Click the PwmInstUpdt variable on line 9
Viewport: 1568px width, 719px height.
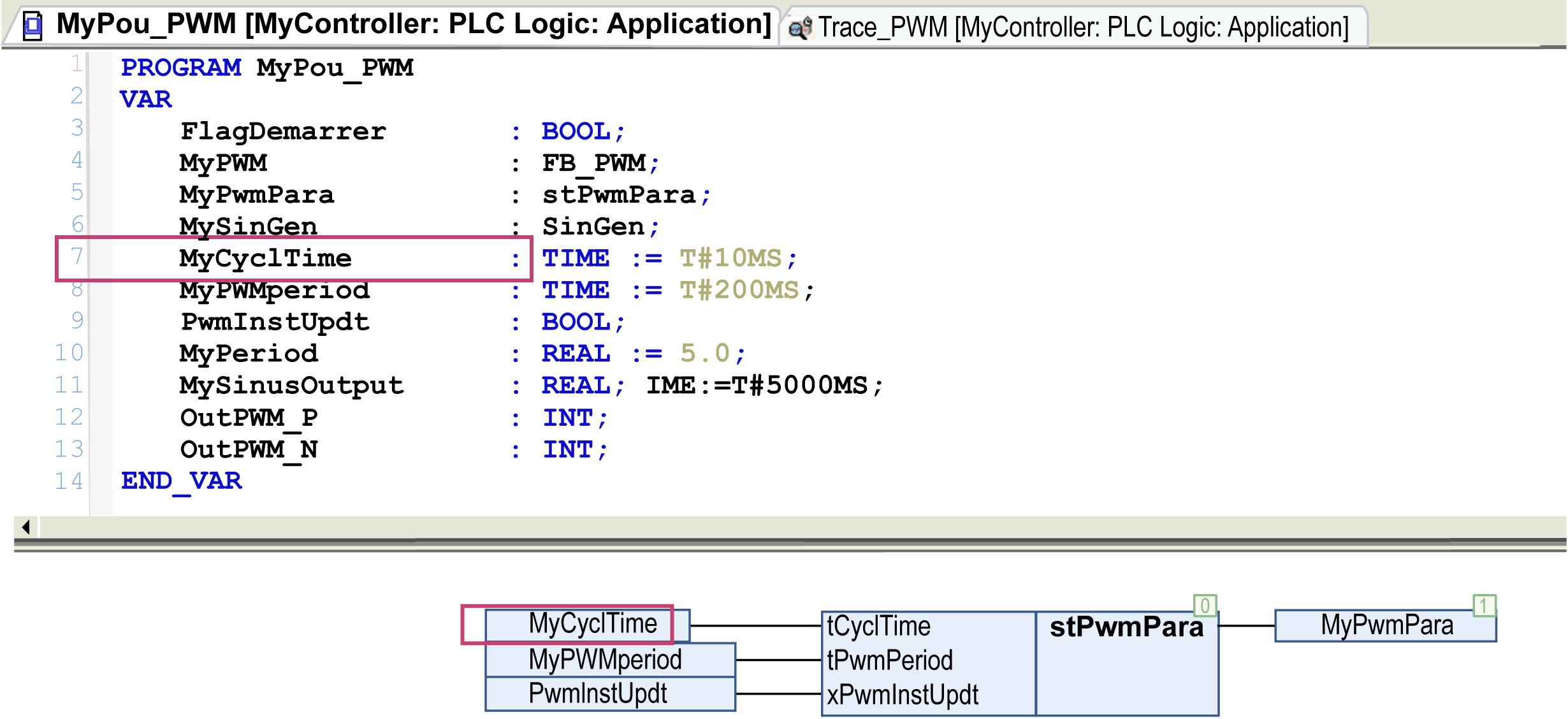(x=275, y=322)
